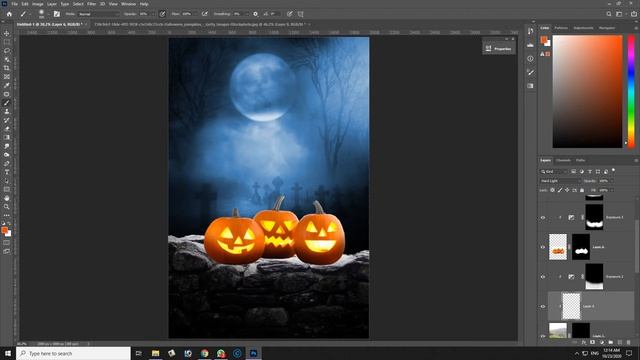Screen dimensions: 640x360
Task: Add a layer mask
Action: click(x=593, y=342)
